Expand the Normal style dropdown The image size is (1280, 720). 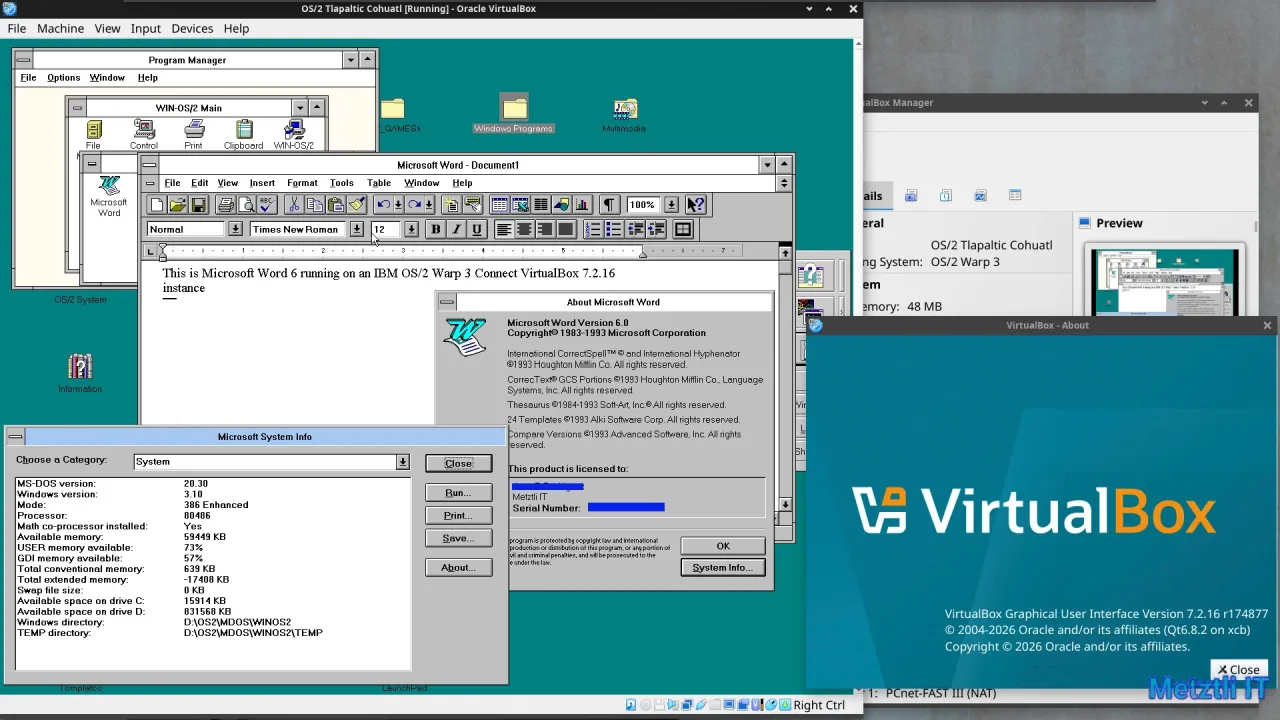235,229
